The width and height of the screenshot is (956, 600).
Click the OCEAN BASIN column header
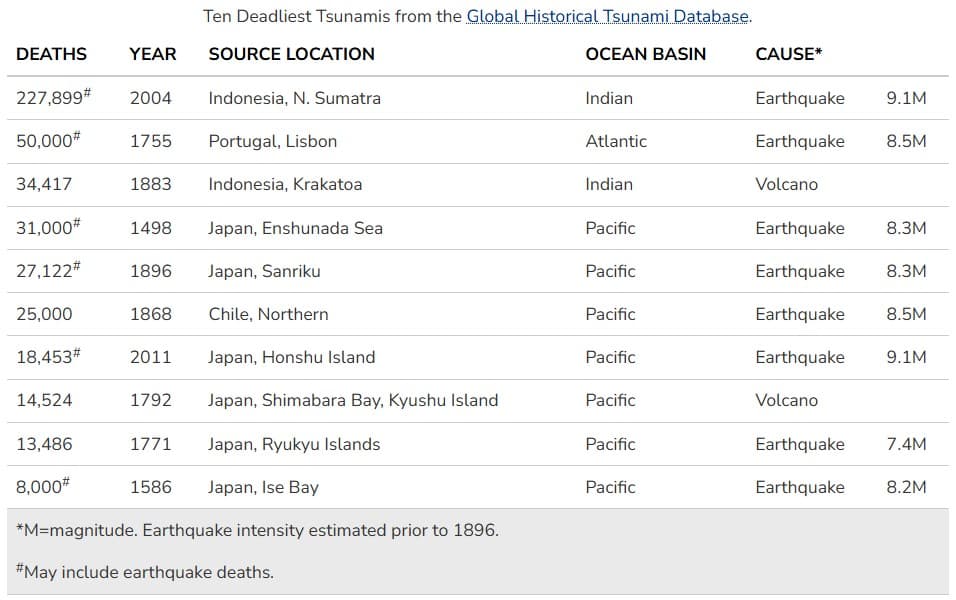[x=645, y=54]
